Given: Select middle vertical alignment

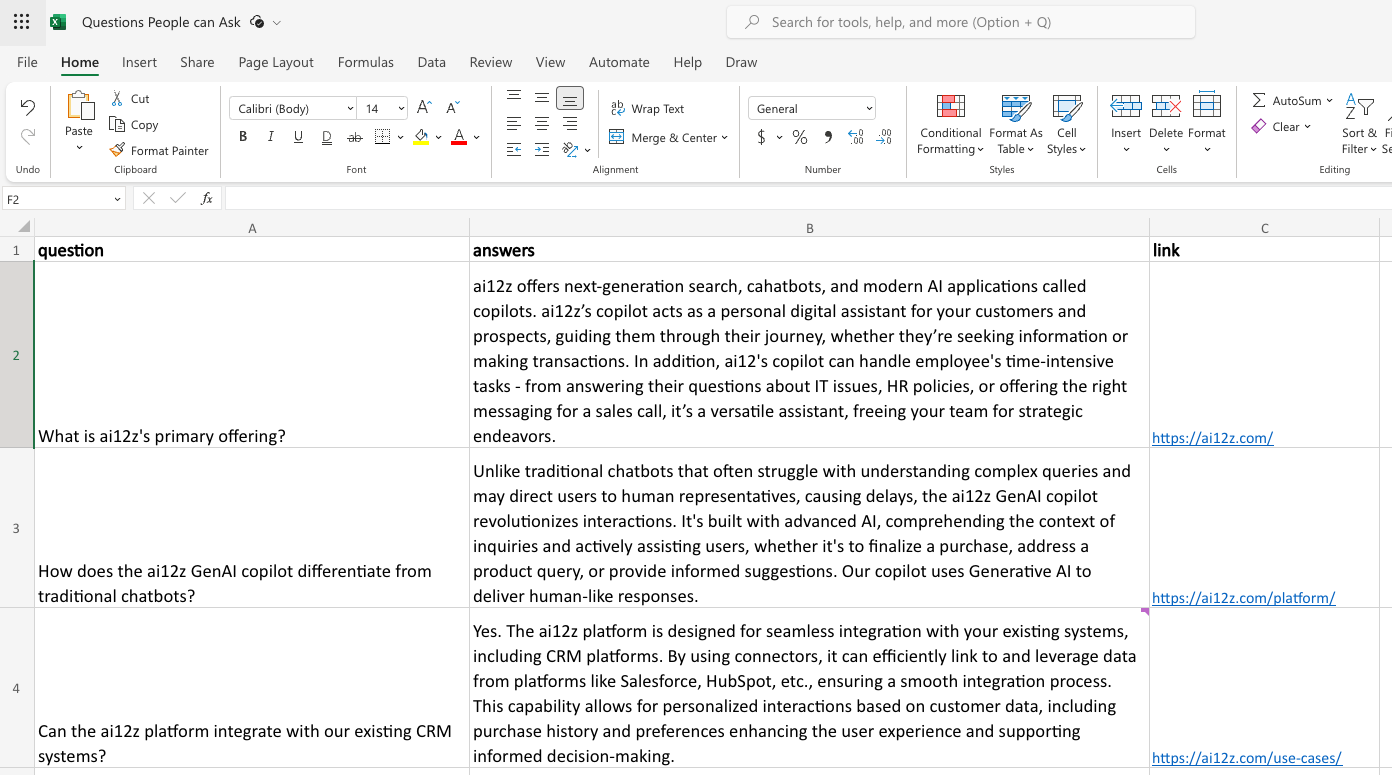Looking at the screenshot, I should pos(542,97).
